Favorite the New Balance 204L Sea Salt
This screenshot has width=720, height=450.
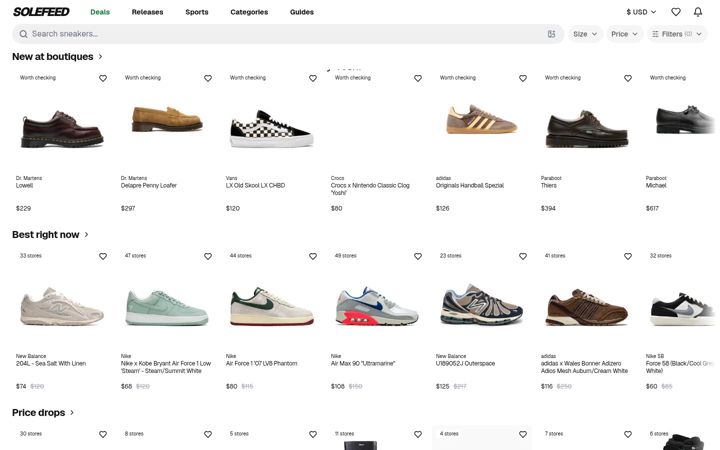[x=103, y=256]
